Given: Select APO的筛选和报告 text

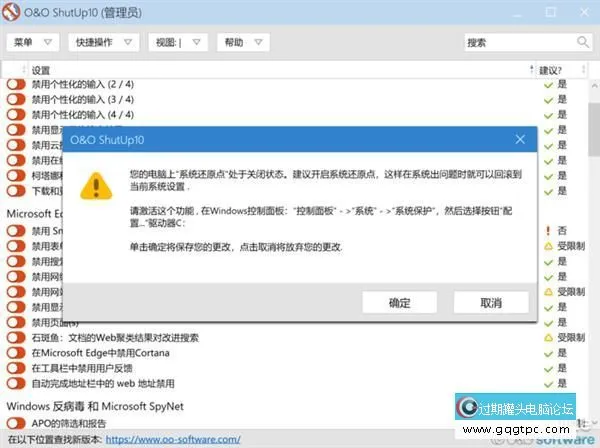Looking at the screenshot, I should coord(69,424).
